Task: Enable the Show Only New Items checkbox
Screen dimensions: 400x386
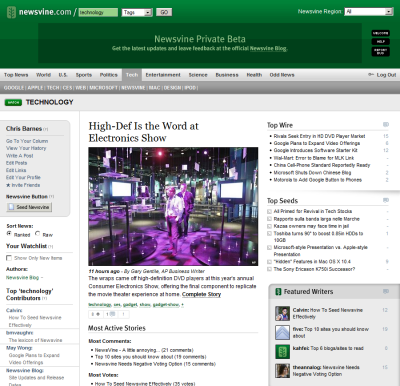Action: tap(9, 258)
